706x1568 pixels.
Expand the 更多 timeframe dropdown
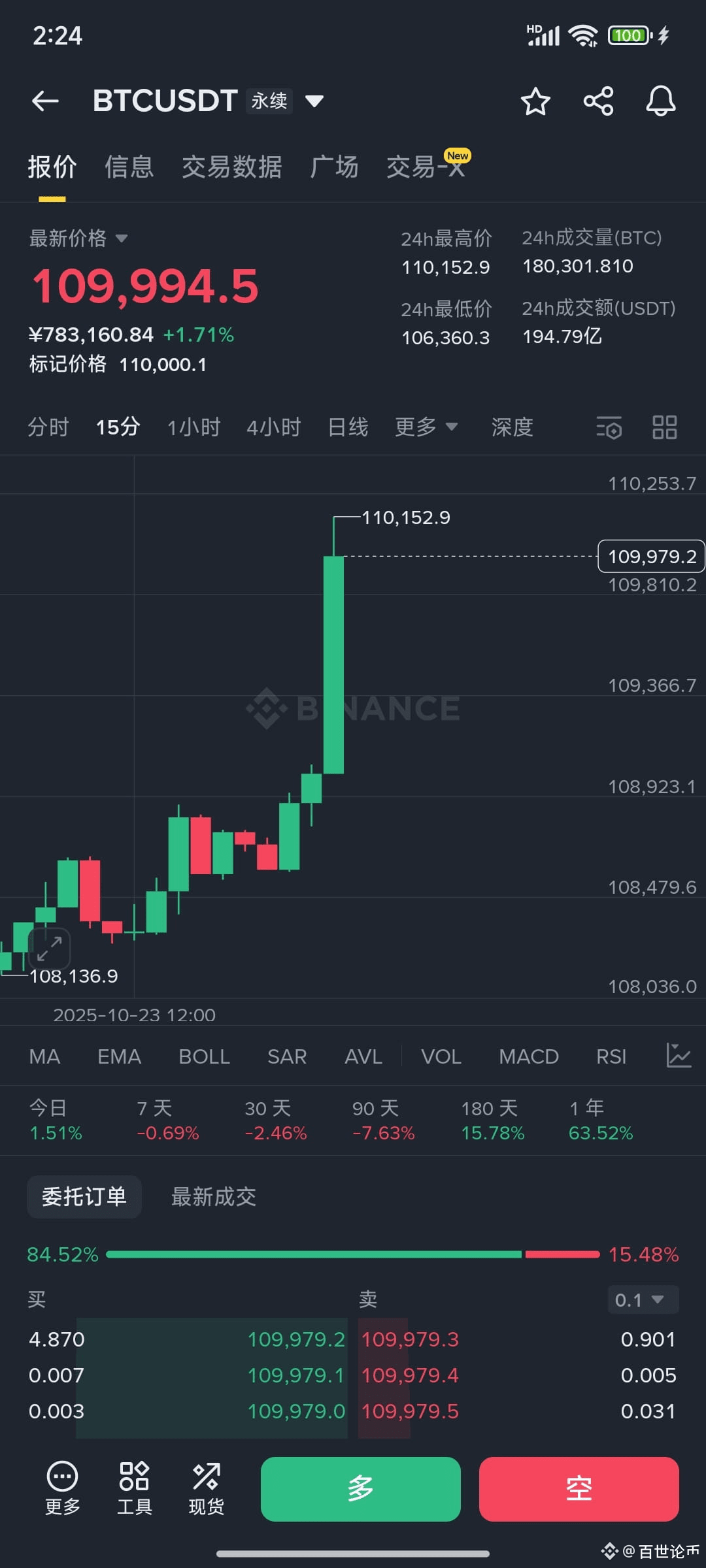pyautogui.click(x=426, y=427)
